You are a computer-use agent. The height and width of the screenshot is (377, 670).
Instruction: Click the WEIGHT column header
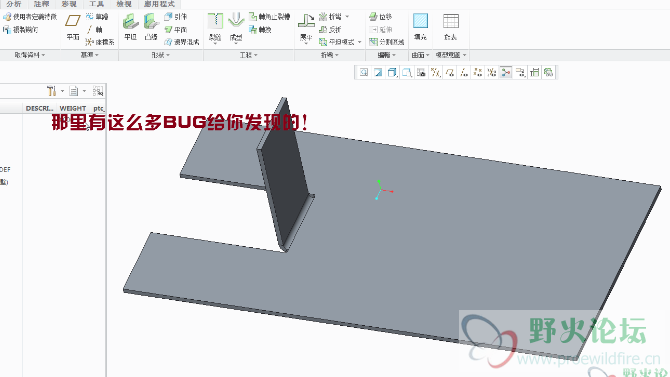[73, 108]
